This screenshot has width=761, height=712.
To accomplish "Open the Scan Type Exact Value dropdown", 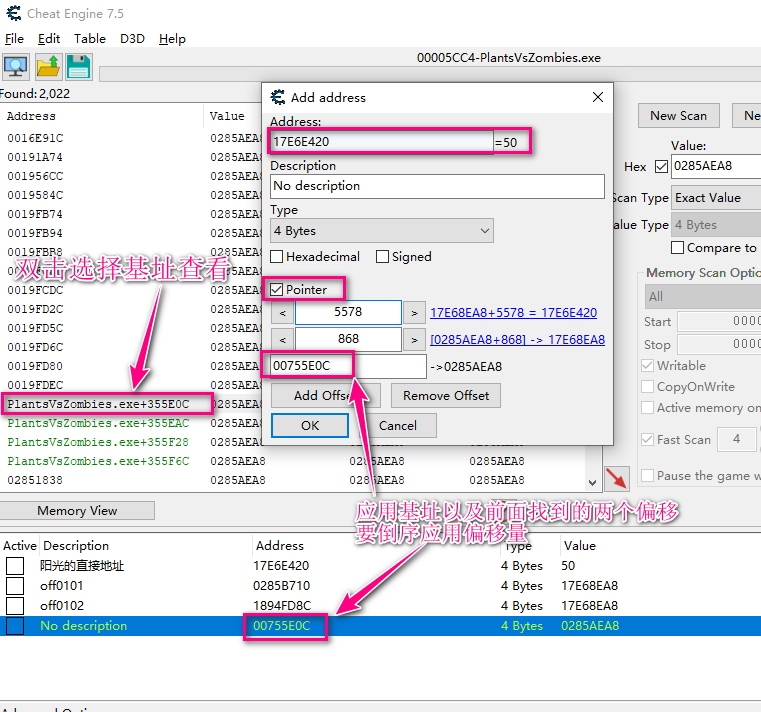I will (x=716, y=198).
